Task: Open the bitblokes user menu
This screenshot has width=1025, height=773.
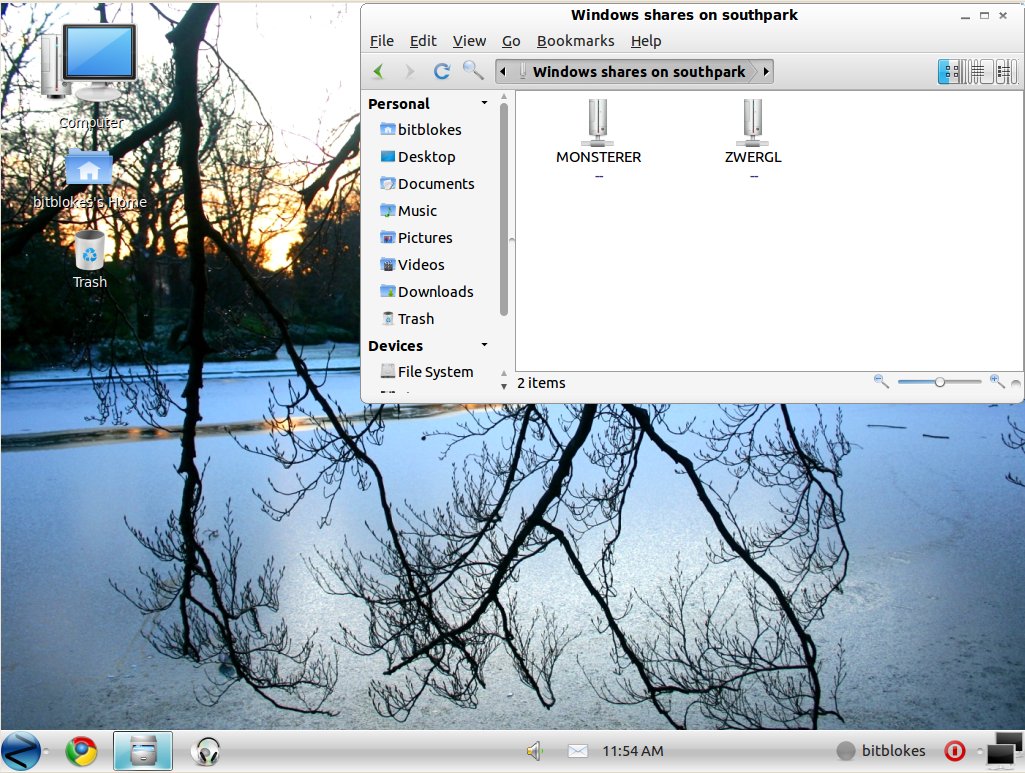Action: pos(881,751)
